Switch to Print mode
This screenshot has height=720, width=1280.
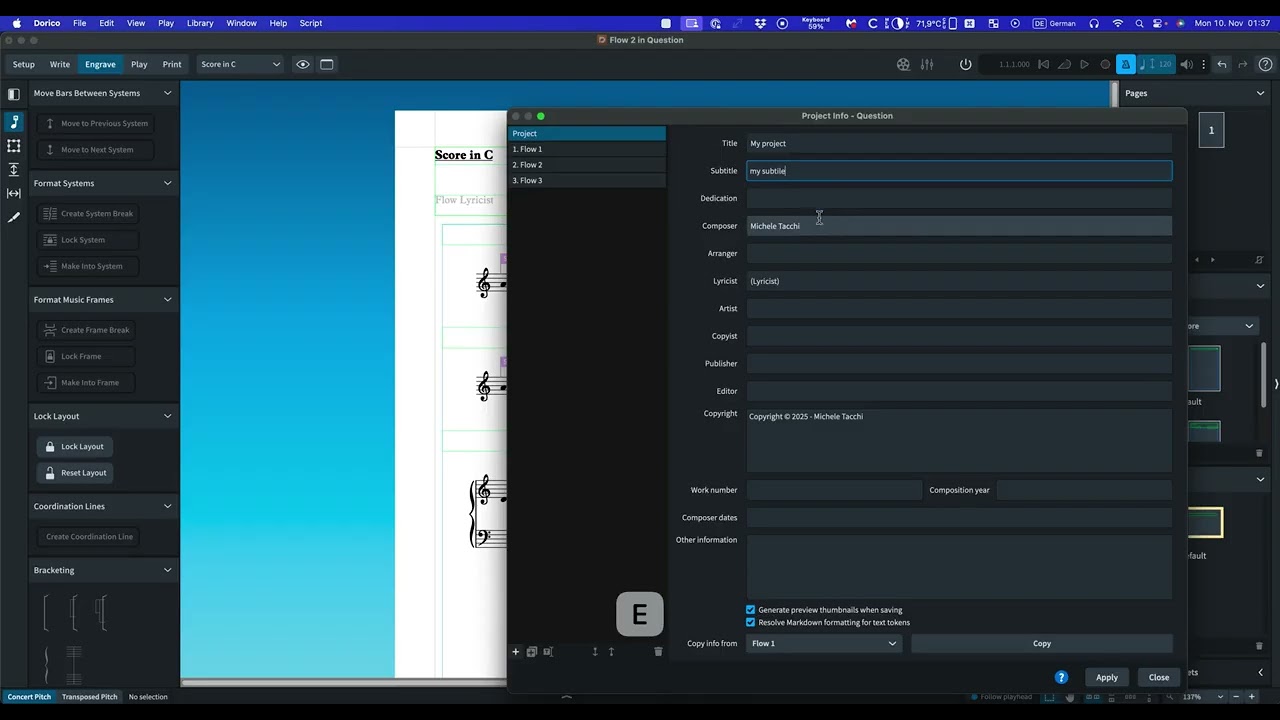click(x=172, y=64)
